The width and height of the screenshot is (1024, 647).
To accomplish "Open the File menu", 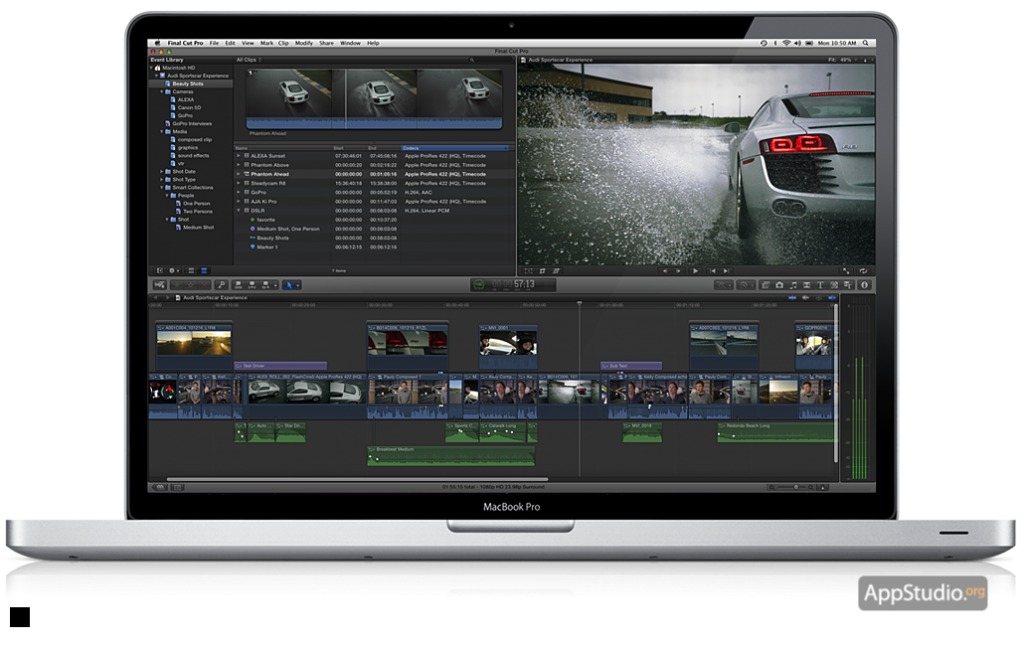I will (x=214, y=43).
